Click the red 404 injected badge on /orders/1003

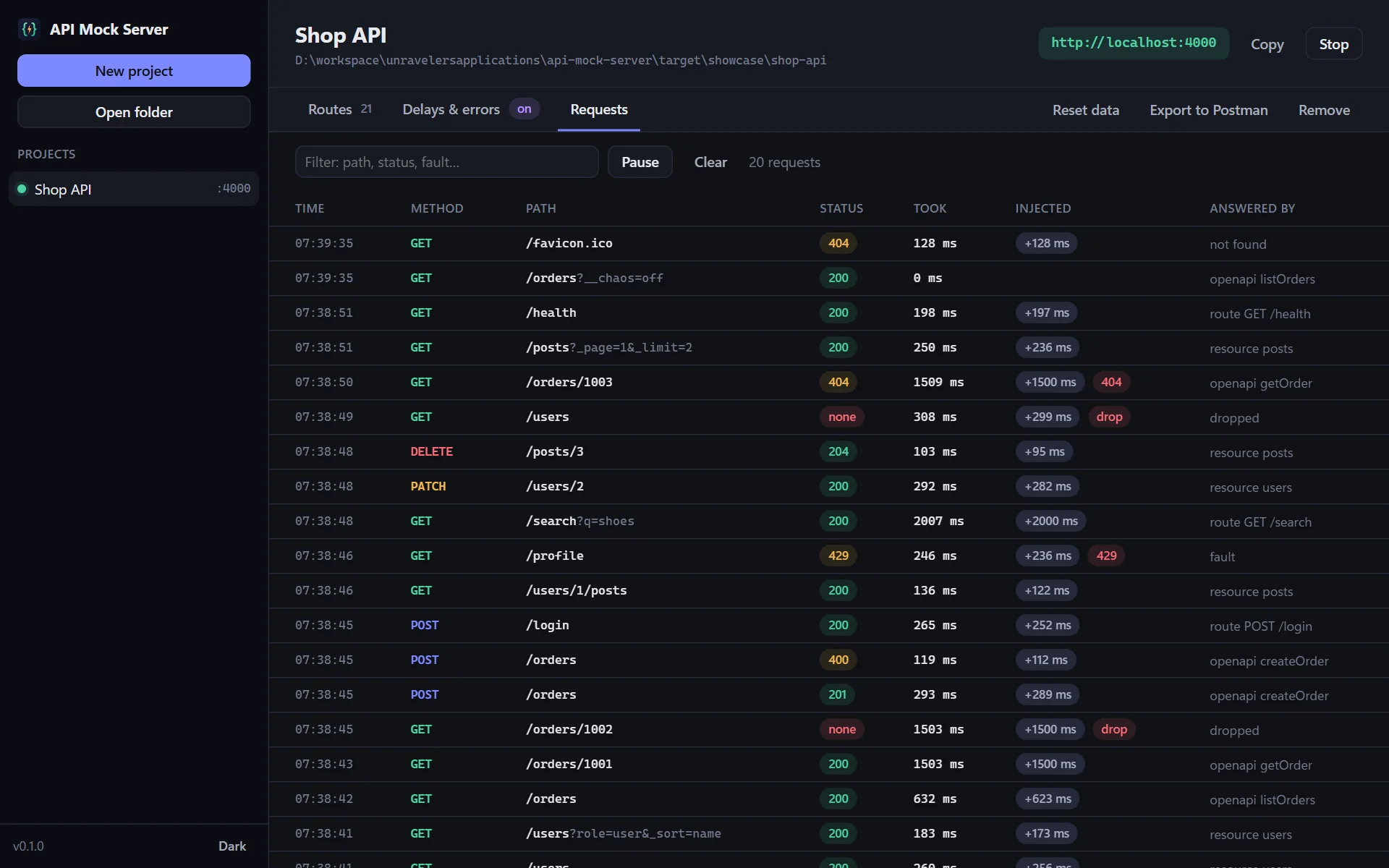pyautogui.click(x=1111, y=382)
